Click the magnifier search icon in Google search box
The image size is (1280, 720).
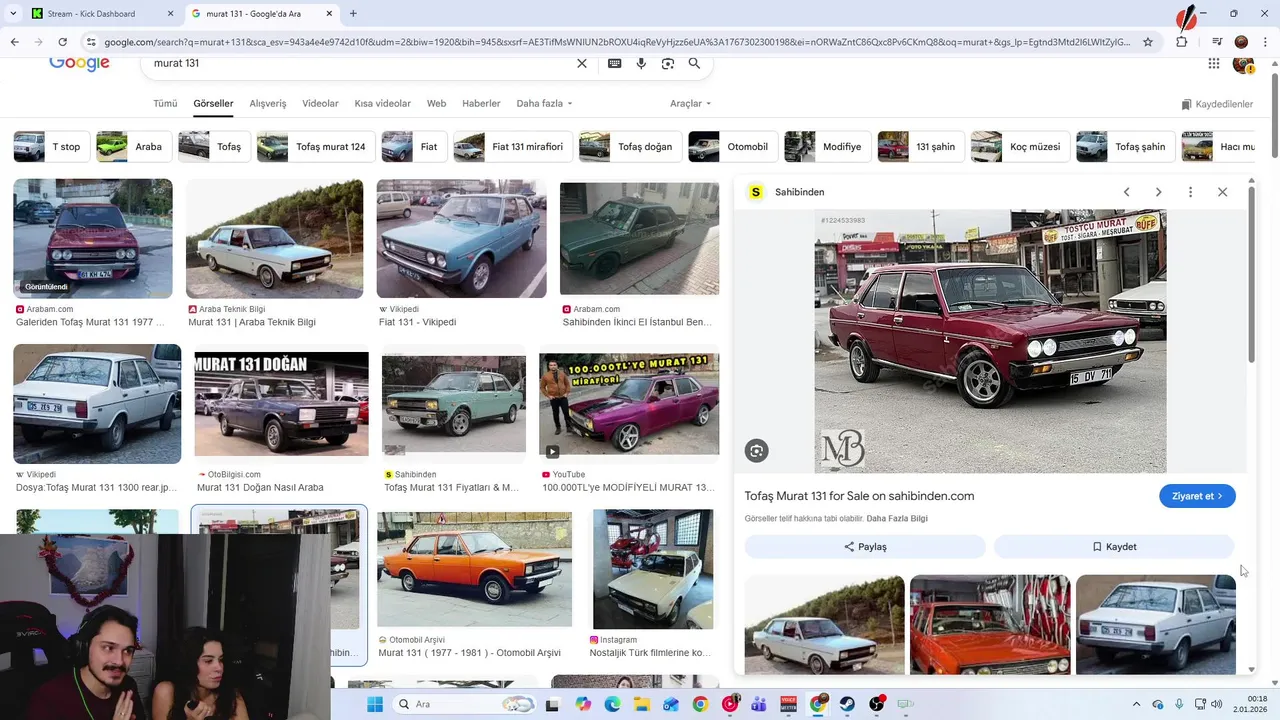694,63
